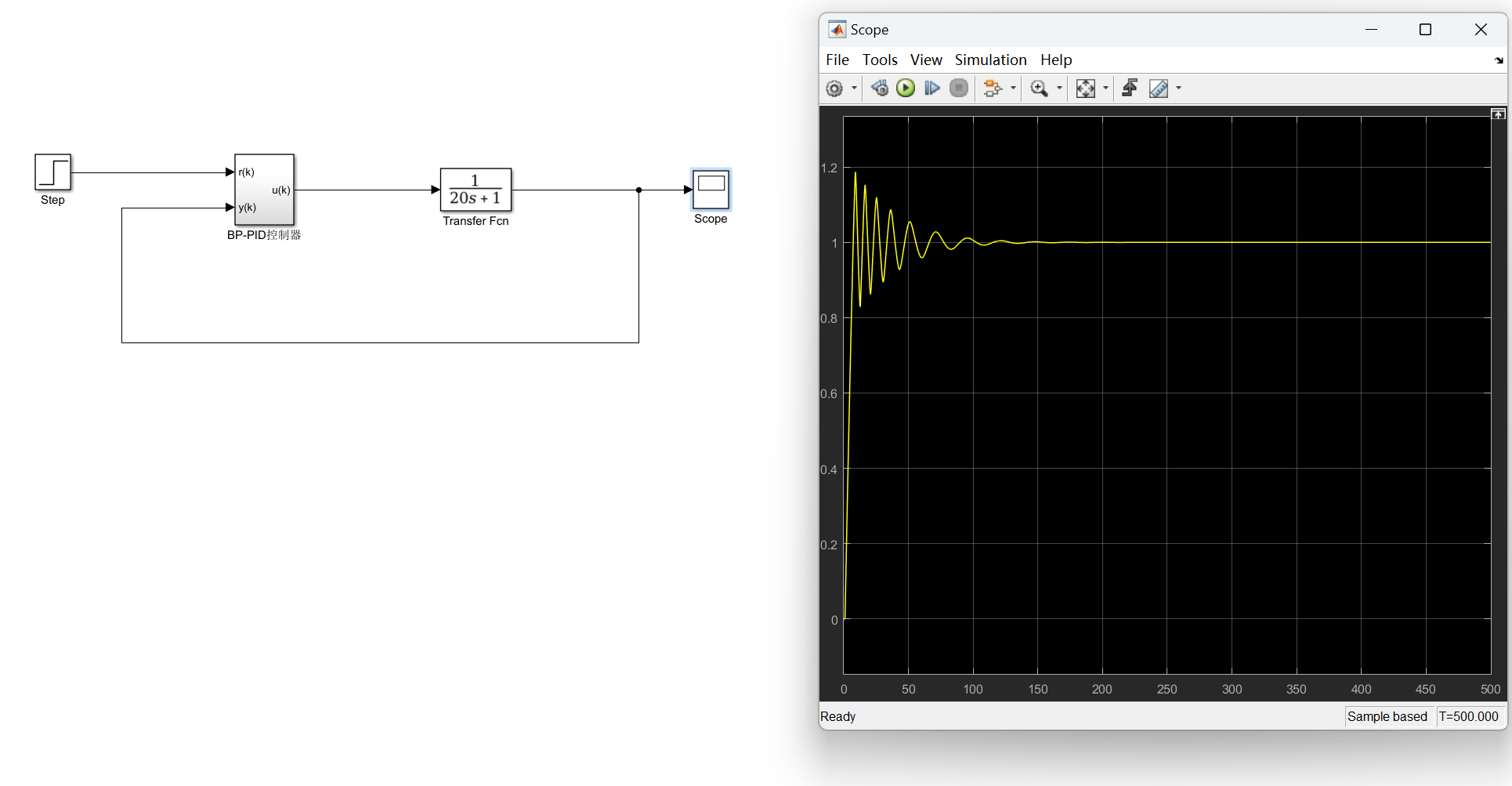Click the MATLAB logo in Scope title bar
This screenshot has width=1512, height=786.
coord(837,30)
